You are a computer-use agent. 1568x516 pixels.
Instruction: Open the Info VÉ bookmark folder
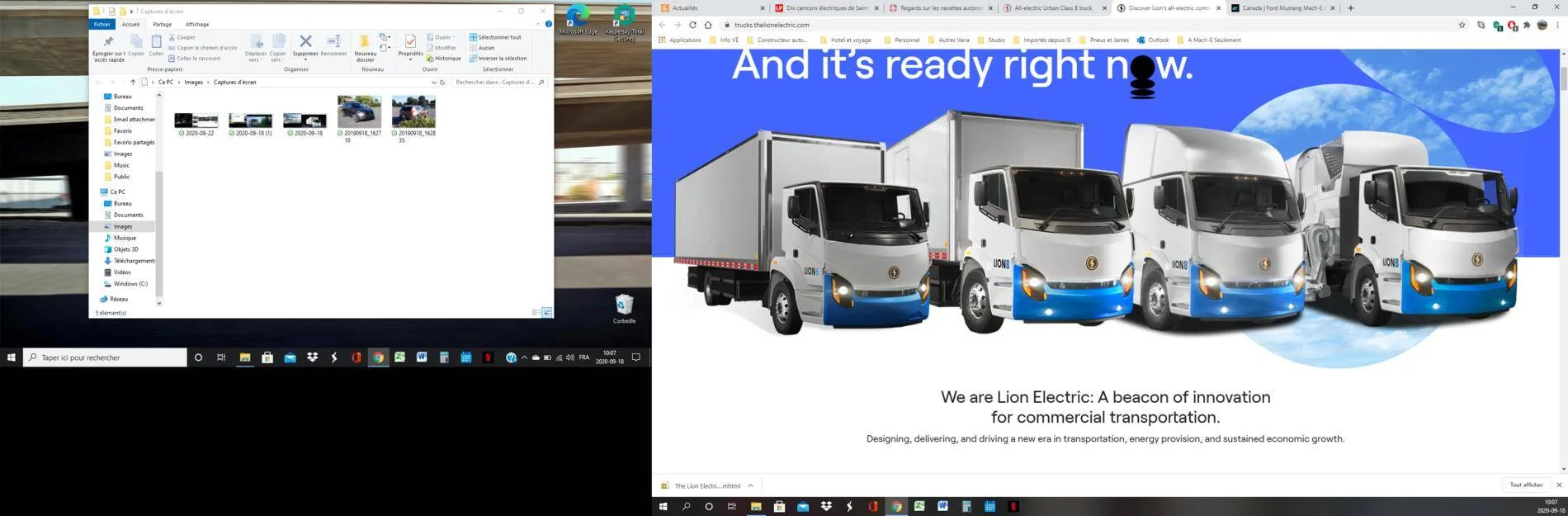click(x=724, y=40)
